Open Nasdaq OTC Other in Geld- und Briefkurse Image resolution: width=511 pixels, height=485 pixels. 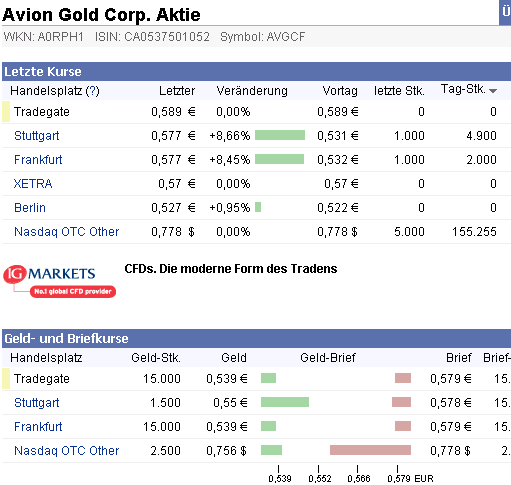(x=66, y=451)
